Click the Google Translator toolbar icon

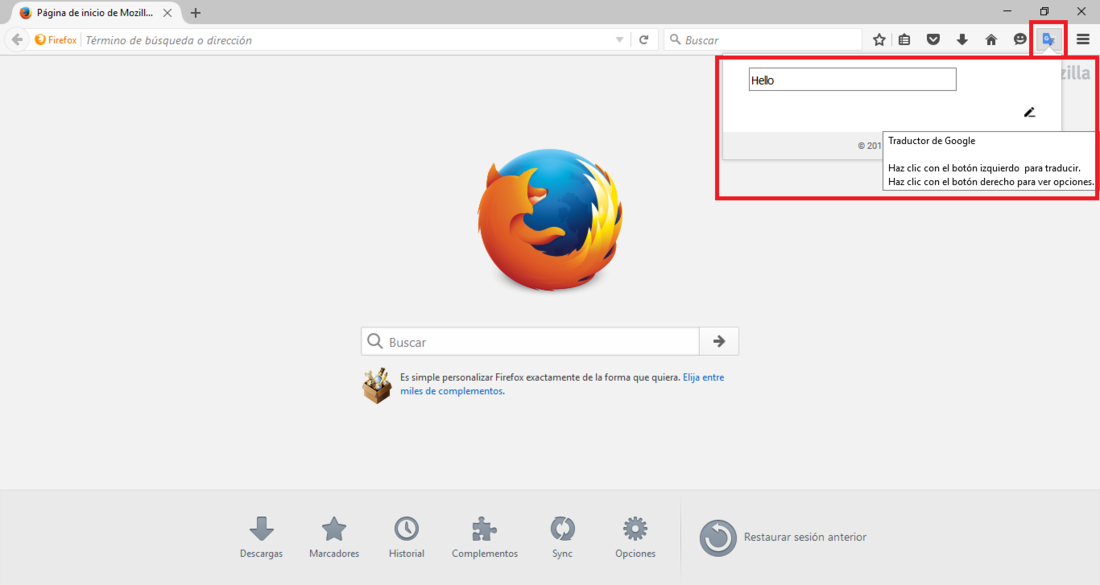(x=1048, y=40)
